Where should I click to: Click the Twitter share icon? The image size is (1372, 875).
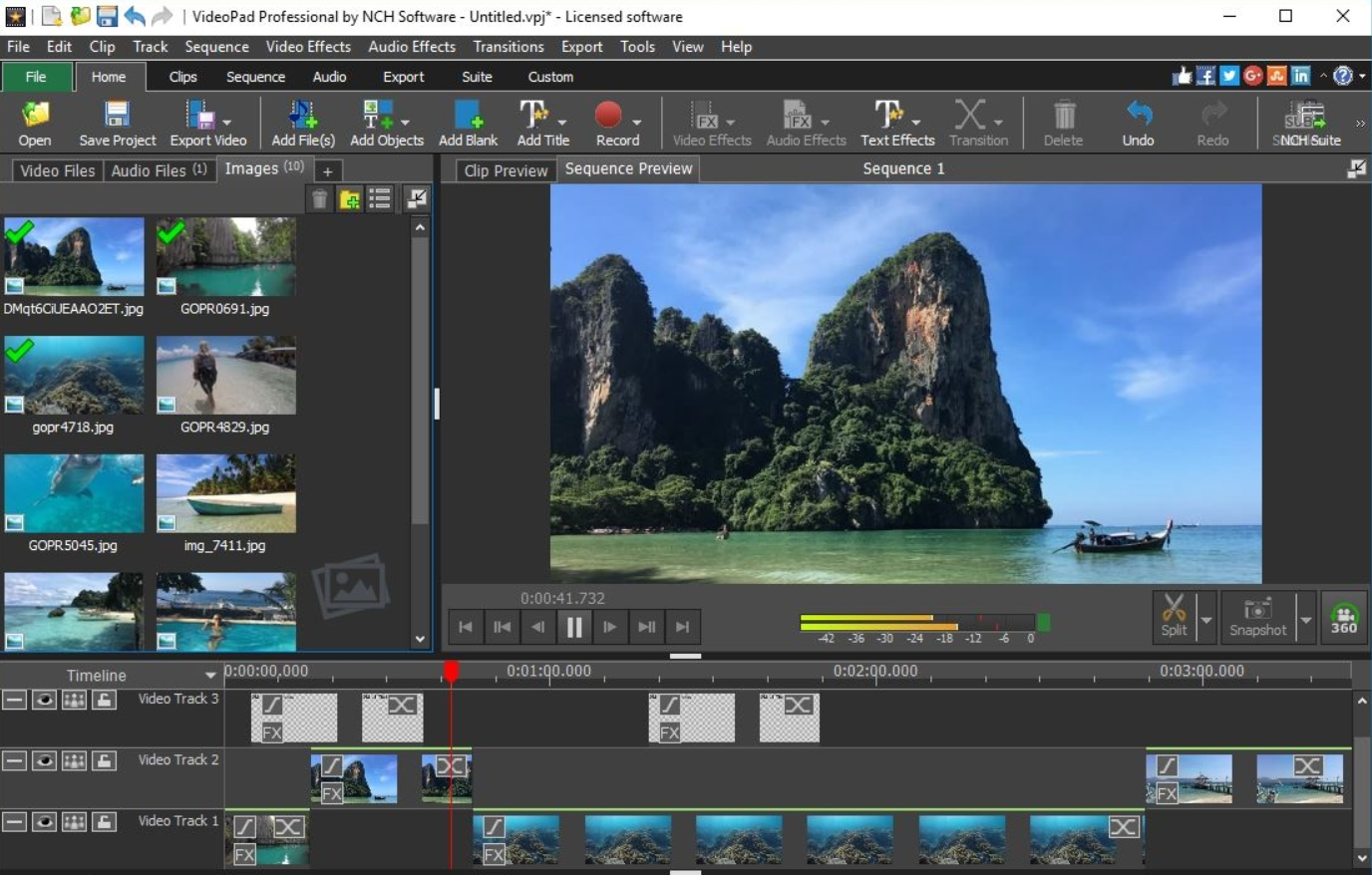pyautogui.click(x=1229, y=76)
